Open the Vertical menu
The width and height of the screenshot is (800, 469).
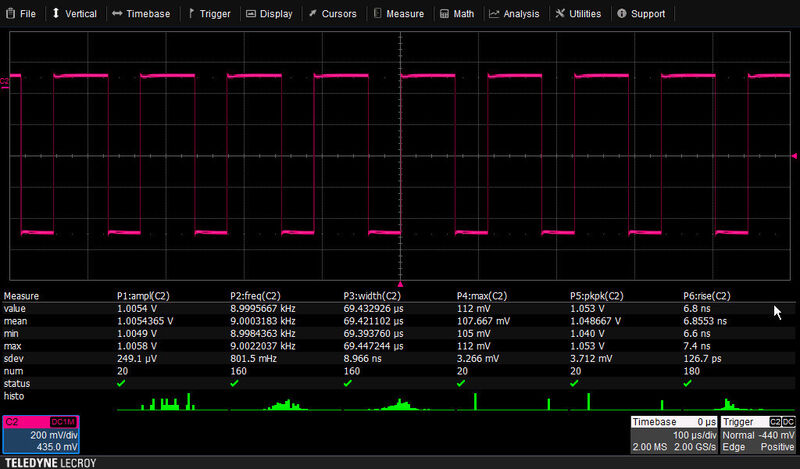point(74,14)
